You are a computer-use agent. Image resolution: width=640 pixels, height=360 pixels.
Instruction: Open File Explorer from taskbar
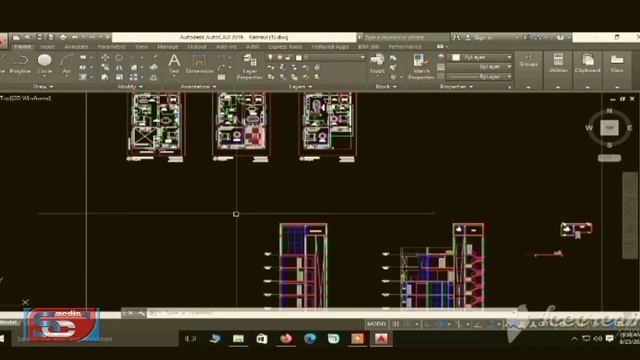tap(238, 338)
